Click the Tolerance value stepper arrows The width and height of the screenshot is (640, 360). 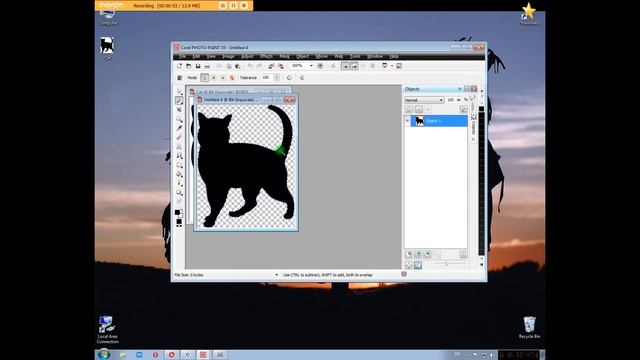[x=277, y=78]
